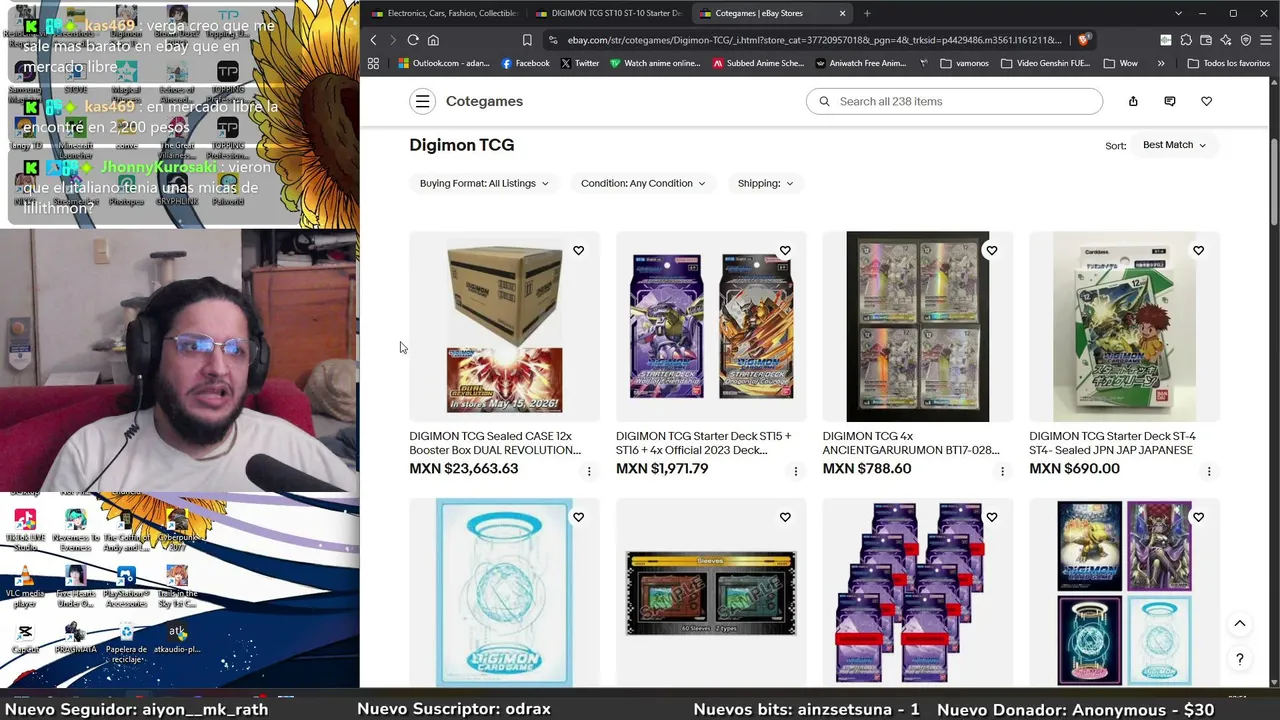Screen dimensions: 1280x720
Task: Open the Wow bookmarks folder
Action: (x=1121, y=63)
